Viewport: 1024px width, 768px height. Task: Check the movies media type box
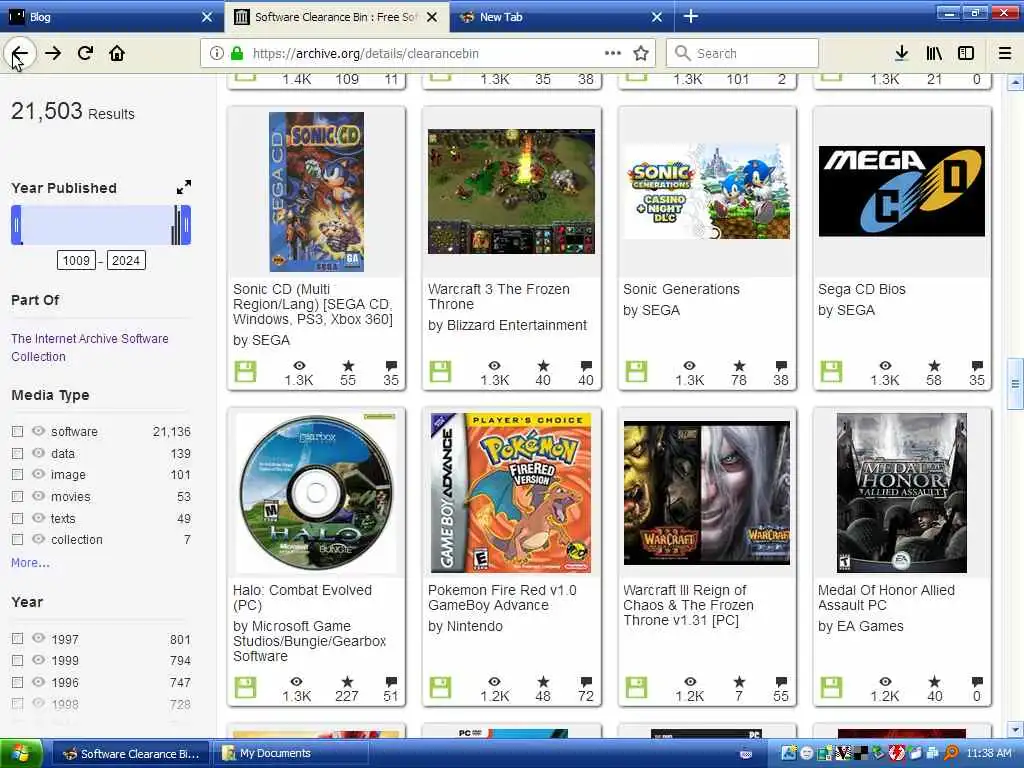(18, 496)
